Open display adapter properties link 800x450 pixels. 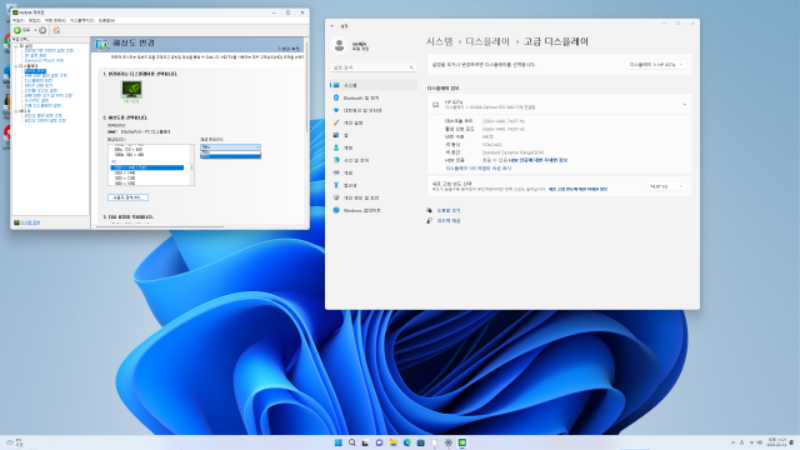tap(479, 168)
